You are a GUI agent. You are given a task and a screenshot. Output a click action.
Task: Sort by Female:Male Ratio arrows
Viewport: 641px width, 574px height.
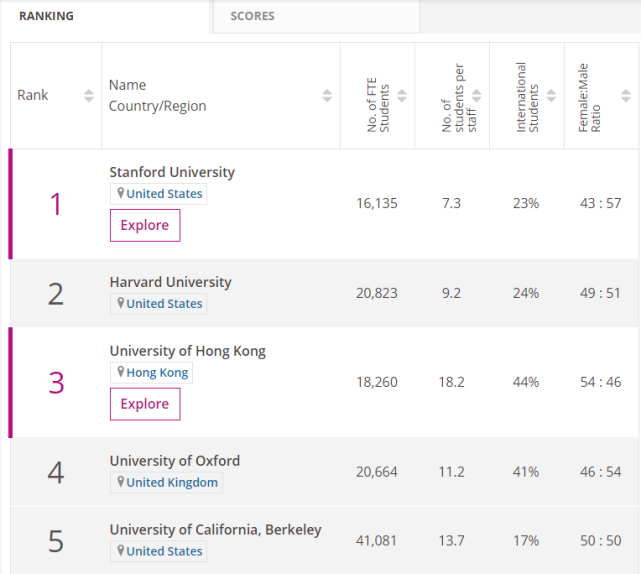pos(625,96)
